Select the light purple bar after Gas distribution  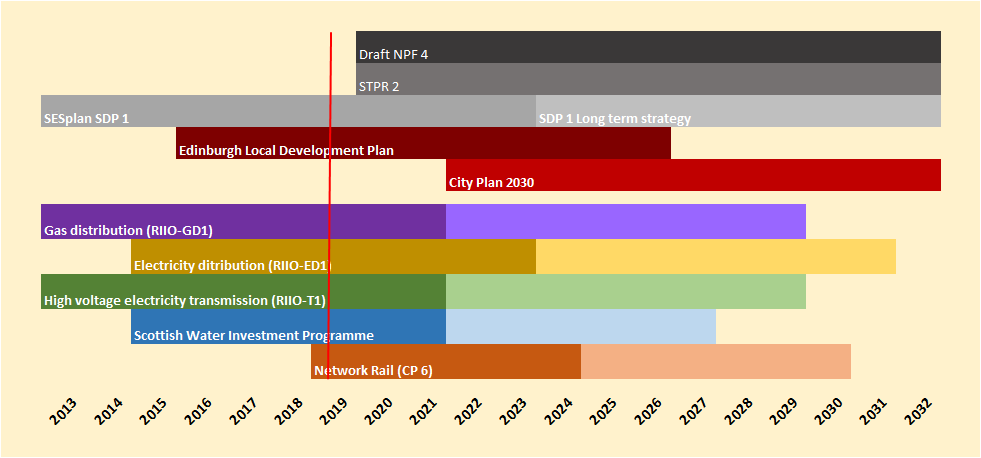pos(625,222)
